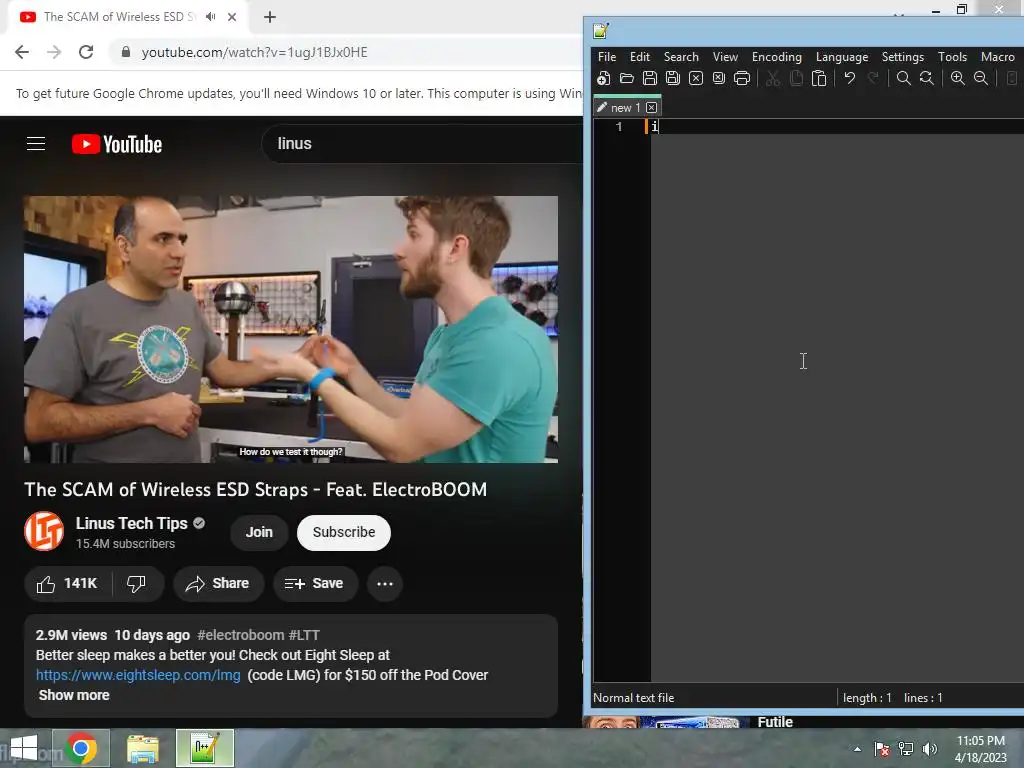This screenshot has width=1024, height=768.
Task: Open the View menu in Notepad++
Action: pyautogui.click(x=725, y=57)
